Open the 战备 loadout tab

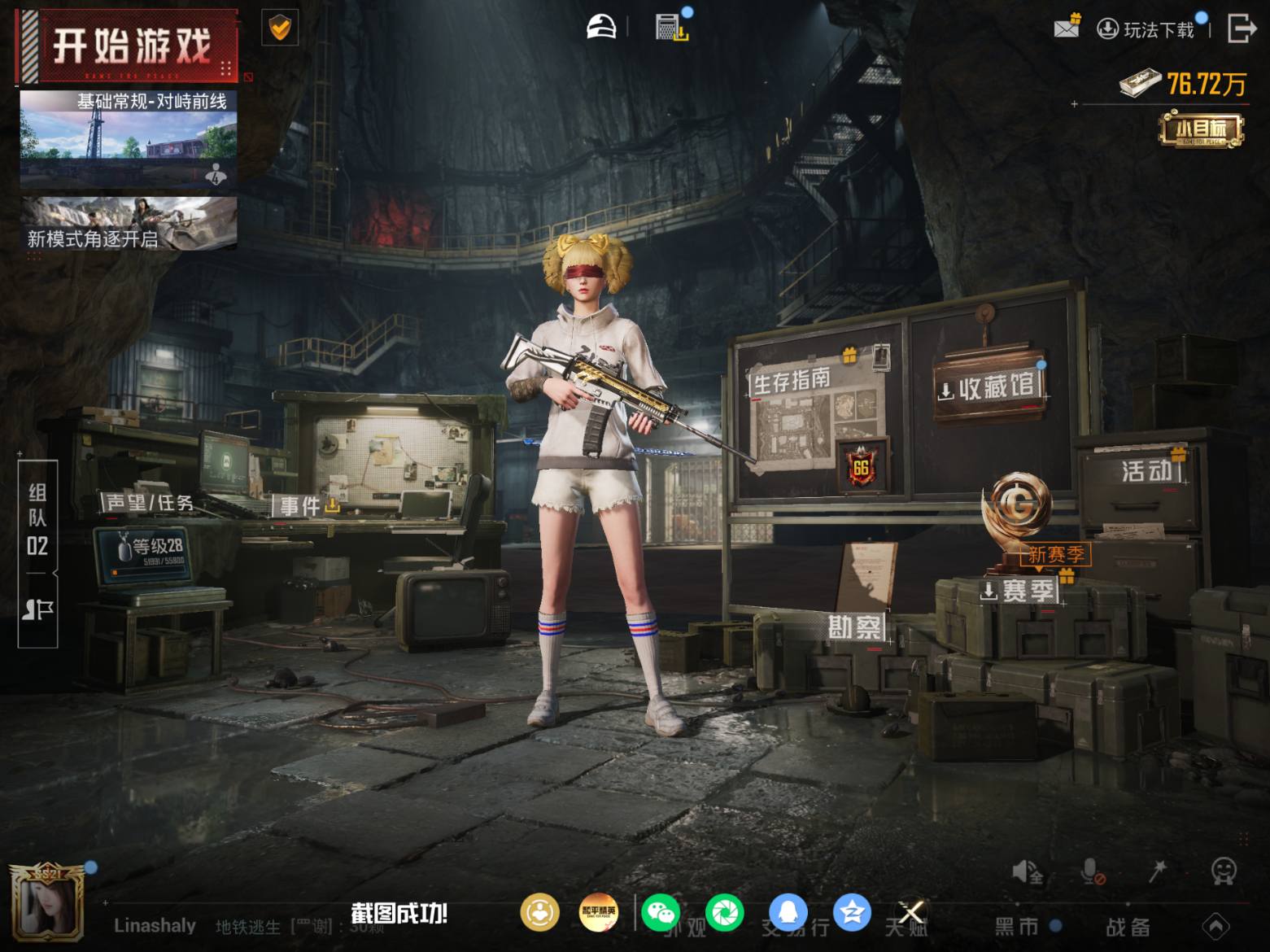1128,927
